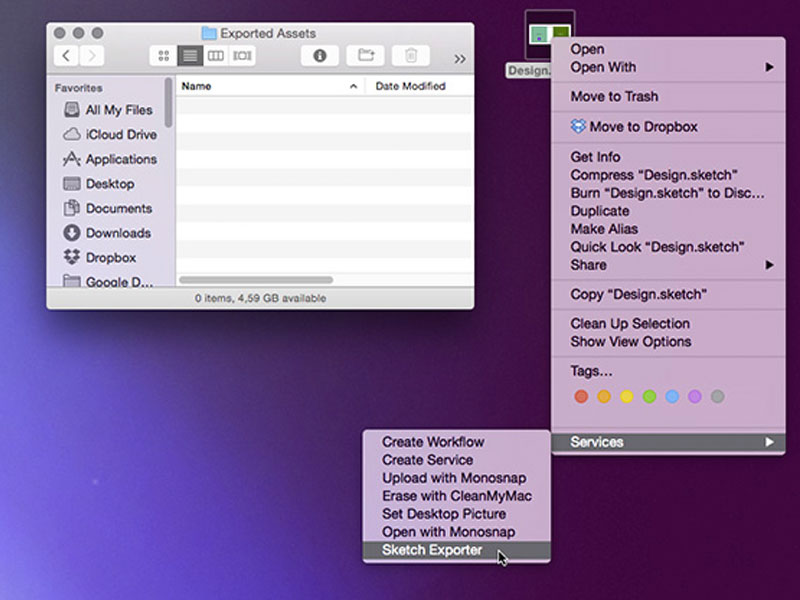The height and width of the screenshot is (600, 800).
Task: Choose Upload with Monosnap
Action: 457,478
